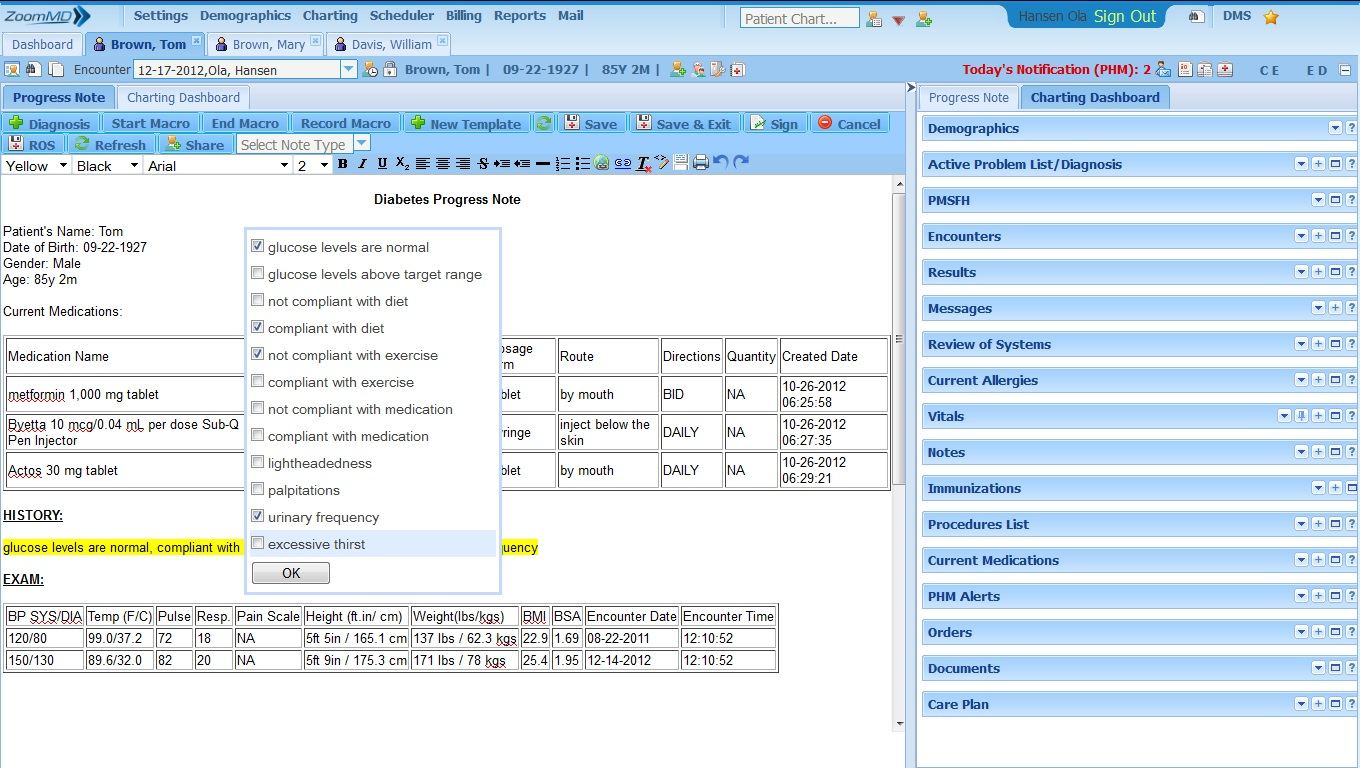The image size is (1360, 768).
Task: Open the Settings menu
Action: [160, 16]
